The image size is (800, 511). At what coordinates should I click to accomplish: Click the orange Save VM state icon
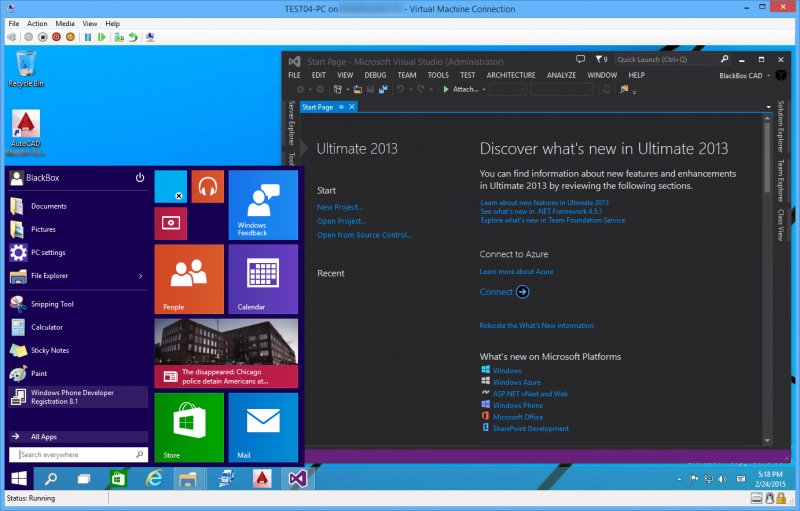coord(70,37)
